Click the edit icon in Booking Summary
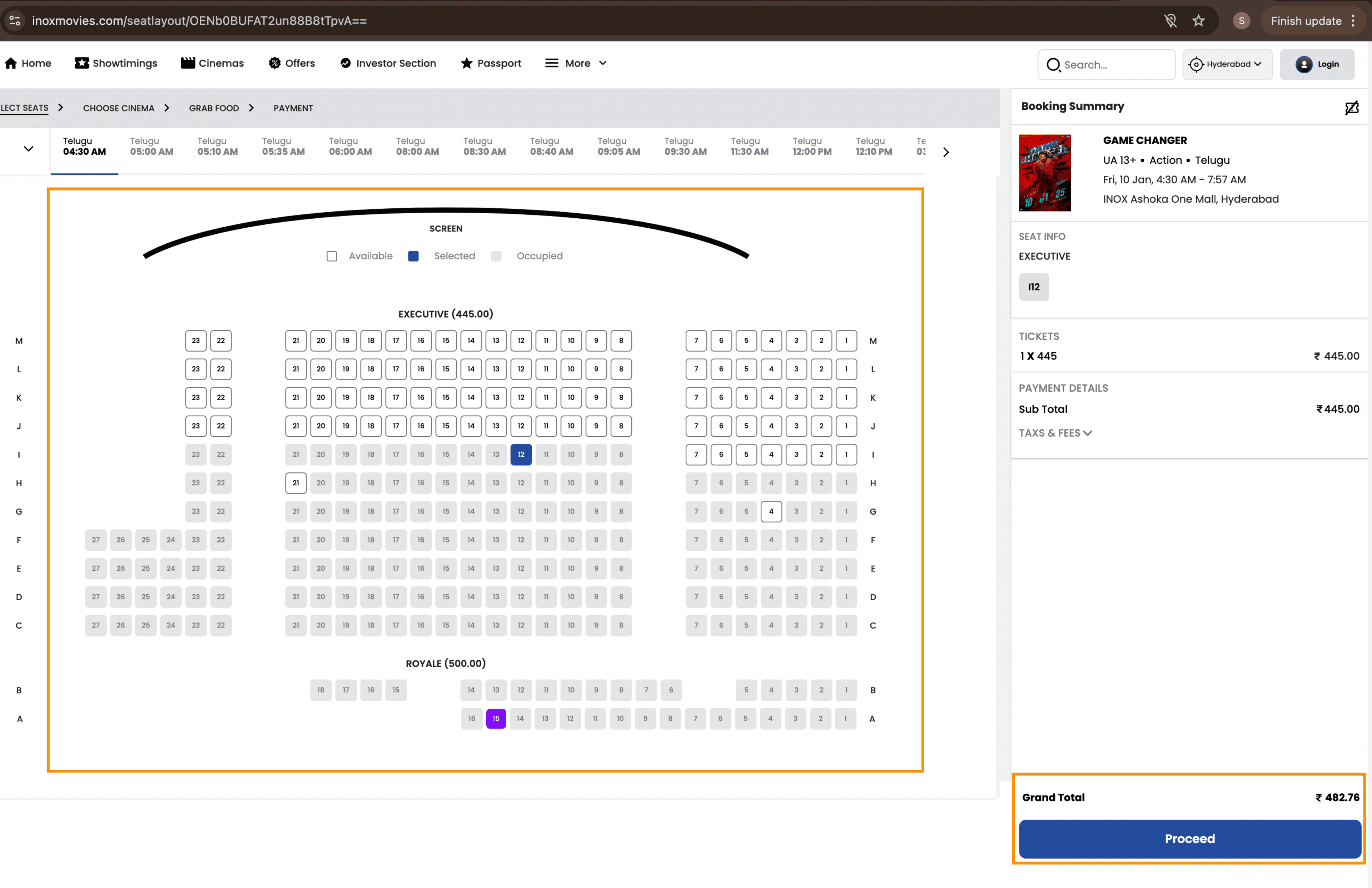The width and height of the screenshot is (1372, 888). pos(1351,108)
